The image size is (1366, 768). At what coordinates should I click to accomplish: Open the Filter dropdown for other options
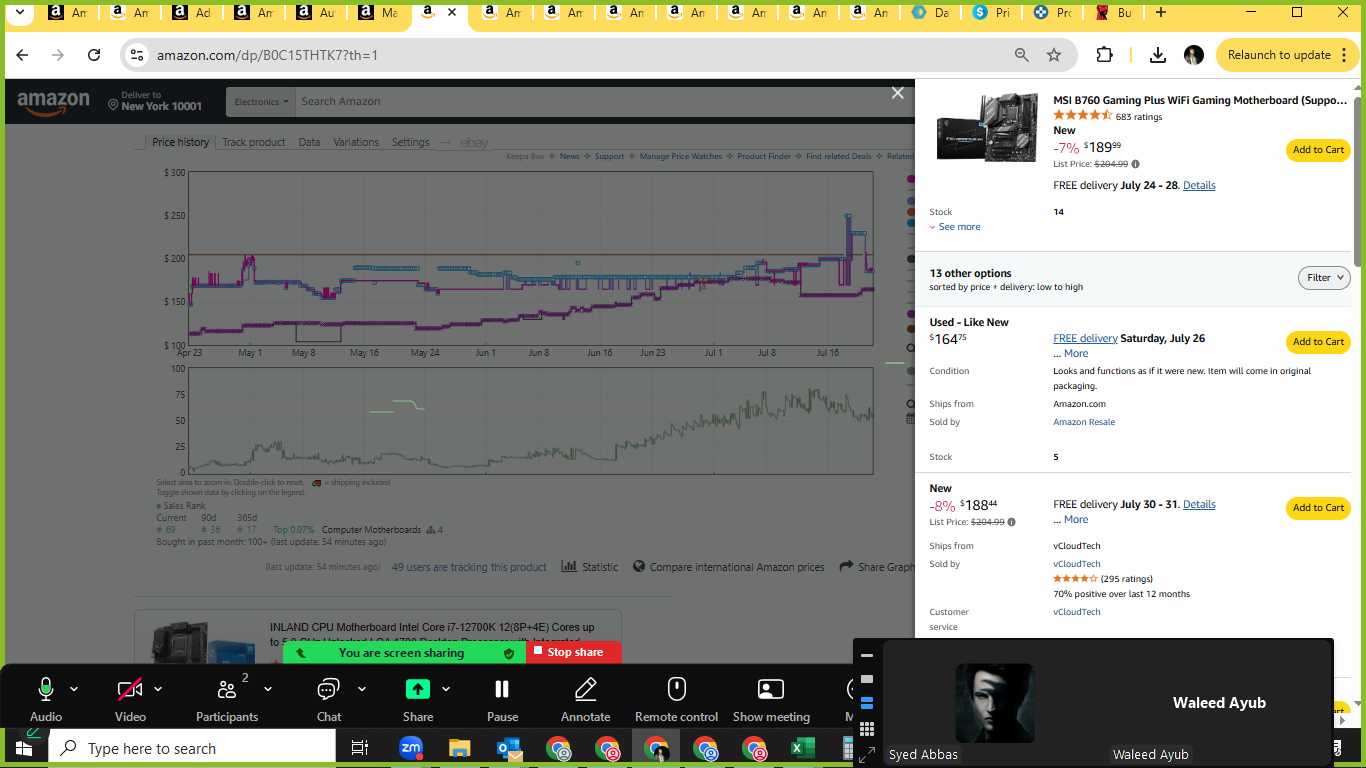1324,278
